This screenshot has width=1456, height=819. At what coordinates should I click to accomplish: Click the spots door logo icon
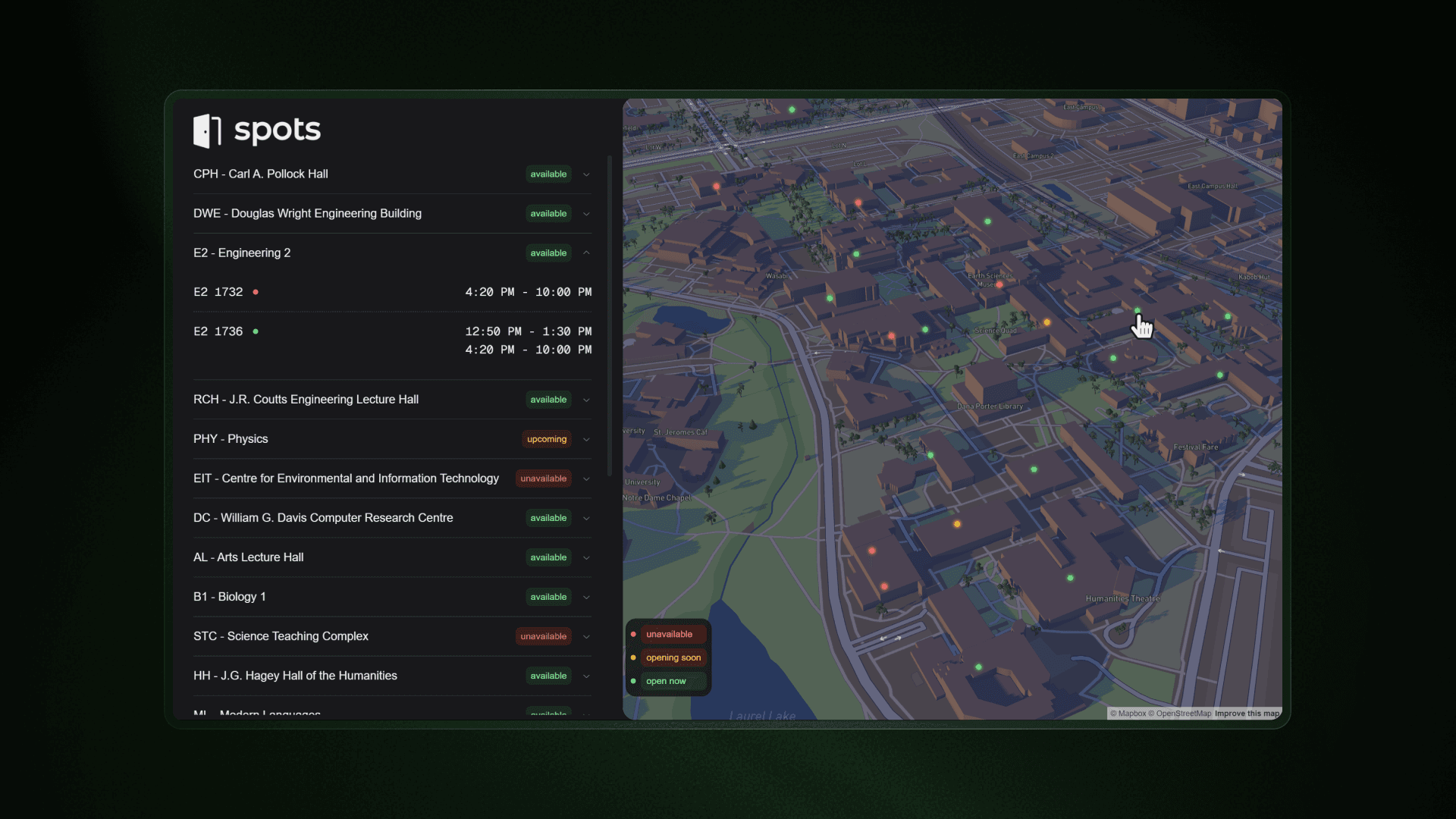(206, 130)
